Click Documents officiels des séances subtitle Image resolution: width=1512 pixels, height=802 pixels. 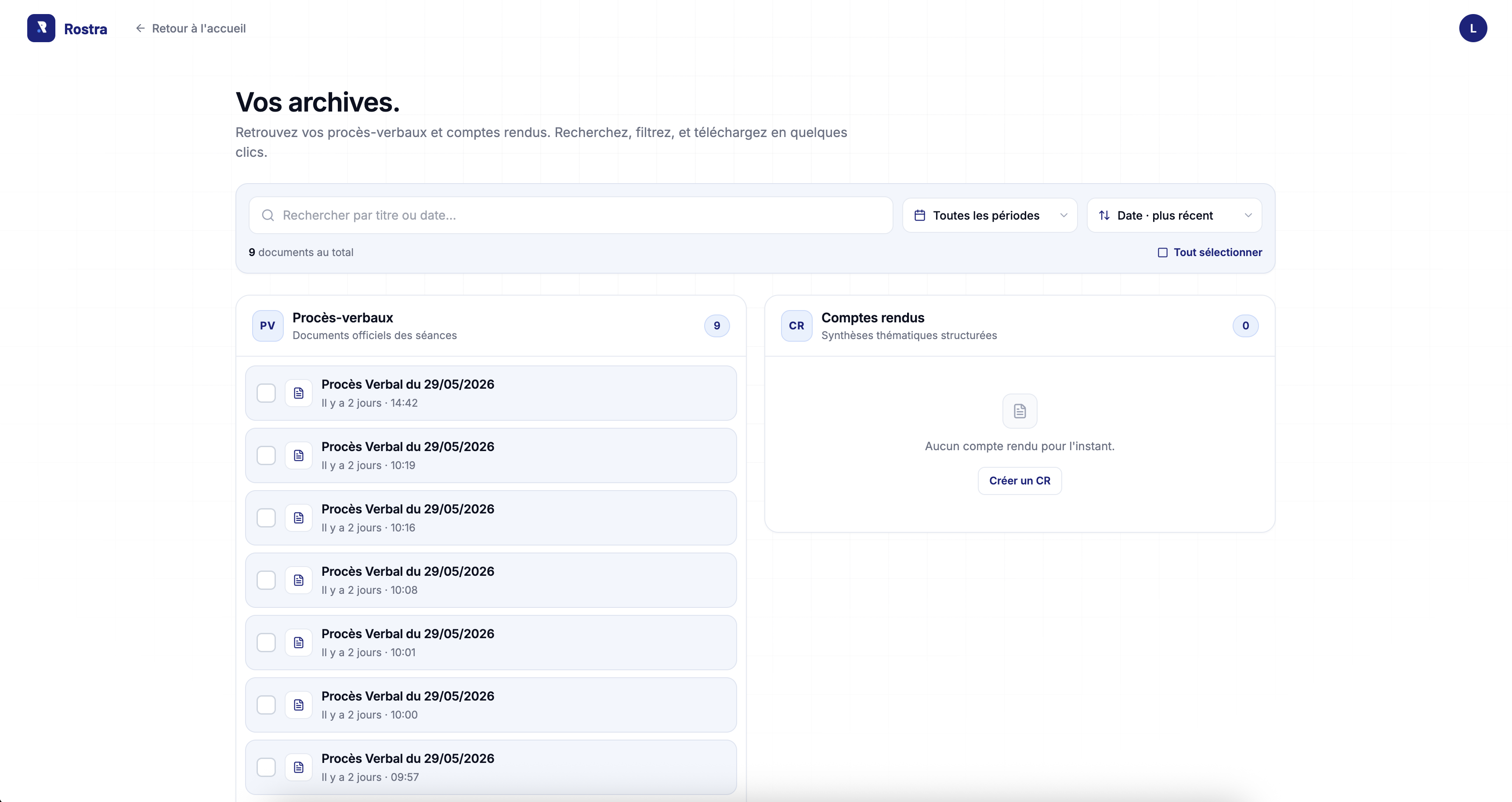pos(374,336)
